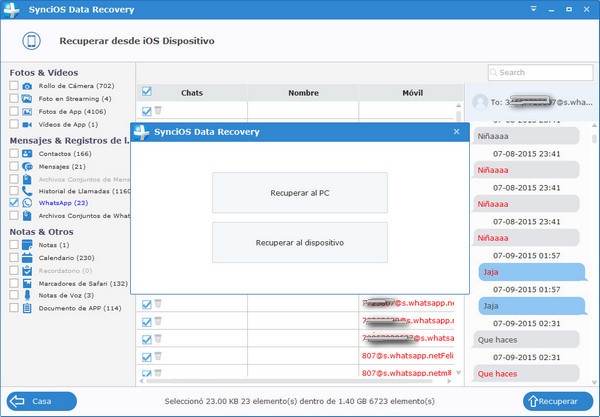Click the Marcadores de Safari icon

click(27, 283)
